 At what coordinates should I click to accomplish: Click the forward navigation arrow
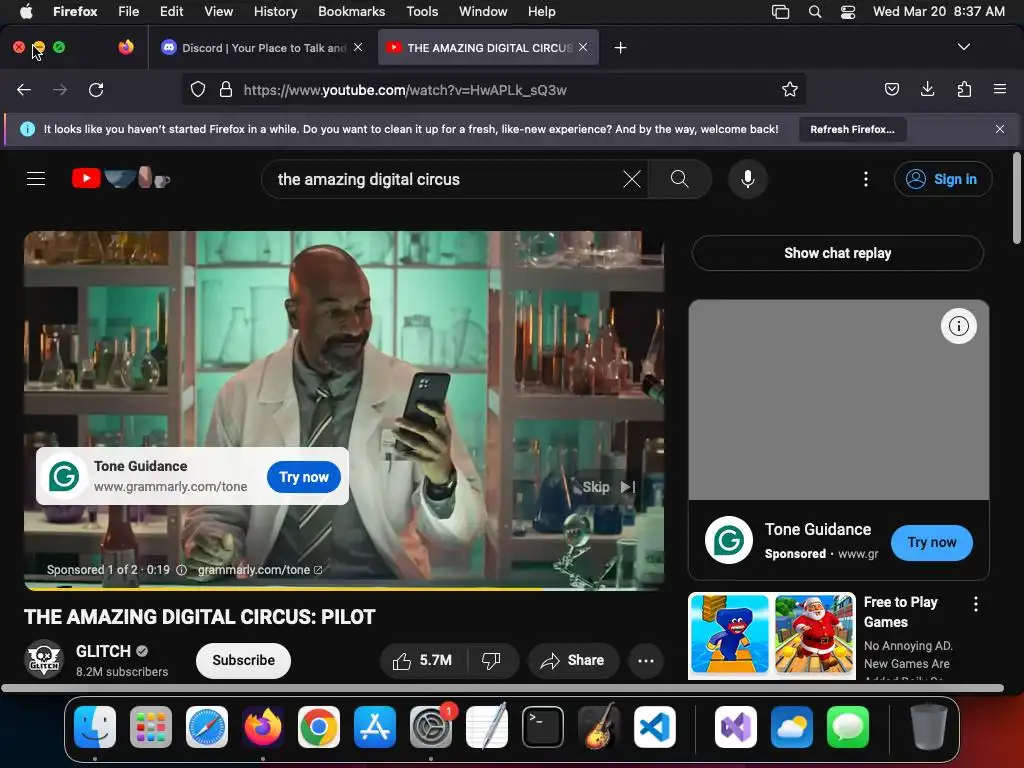coord(60,90)
